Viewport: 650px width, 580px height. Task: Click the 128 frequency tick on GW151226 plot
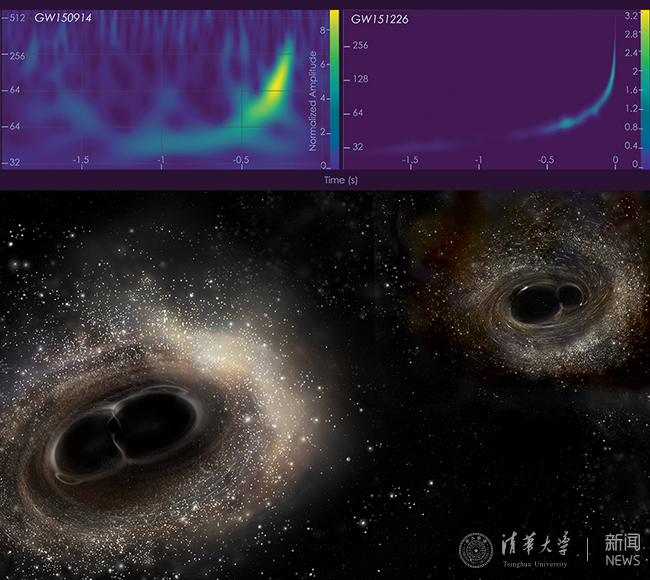tap(360, 79)
